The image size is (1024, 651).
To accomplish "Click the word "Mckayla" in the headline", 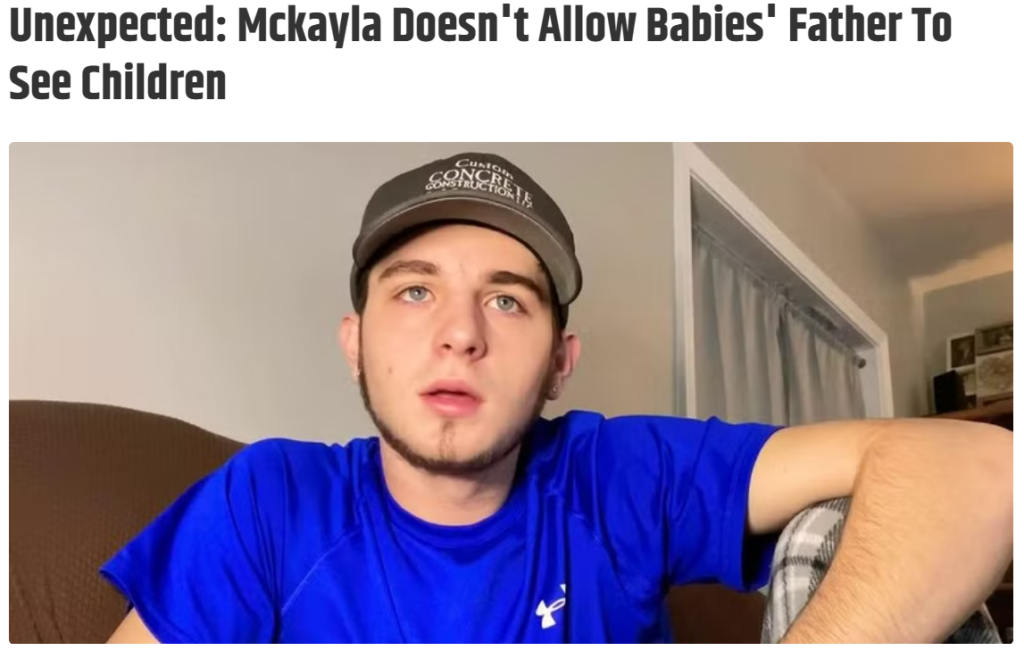I will tap(309, 25).
